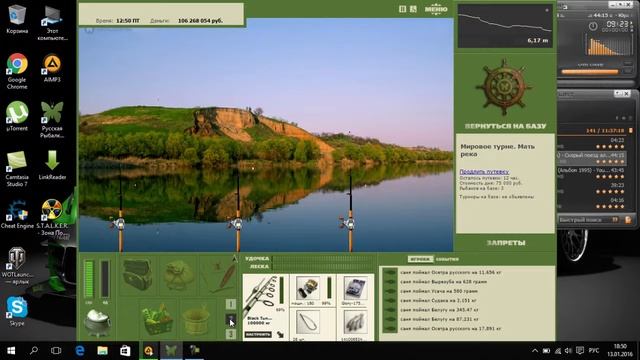
Task: Click the bait thumbnail in tackle setup
Action: pyautogui.click(x=355, y=322)
